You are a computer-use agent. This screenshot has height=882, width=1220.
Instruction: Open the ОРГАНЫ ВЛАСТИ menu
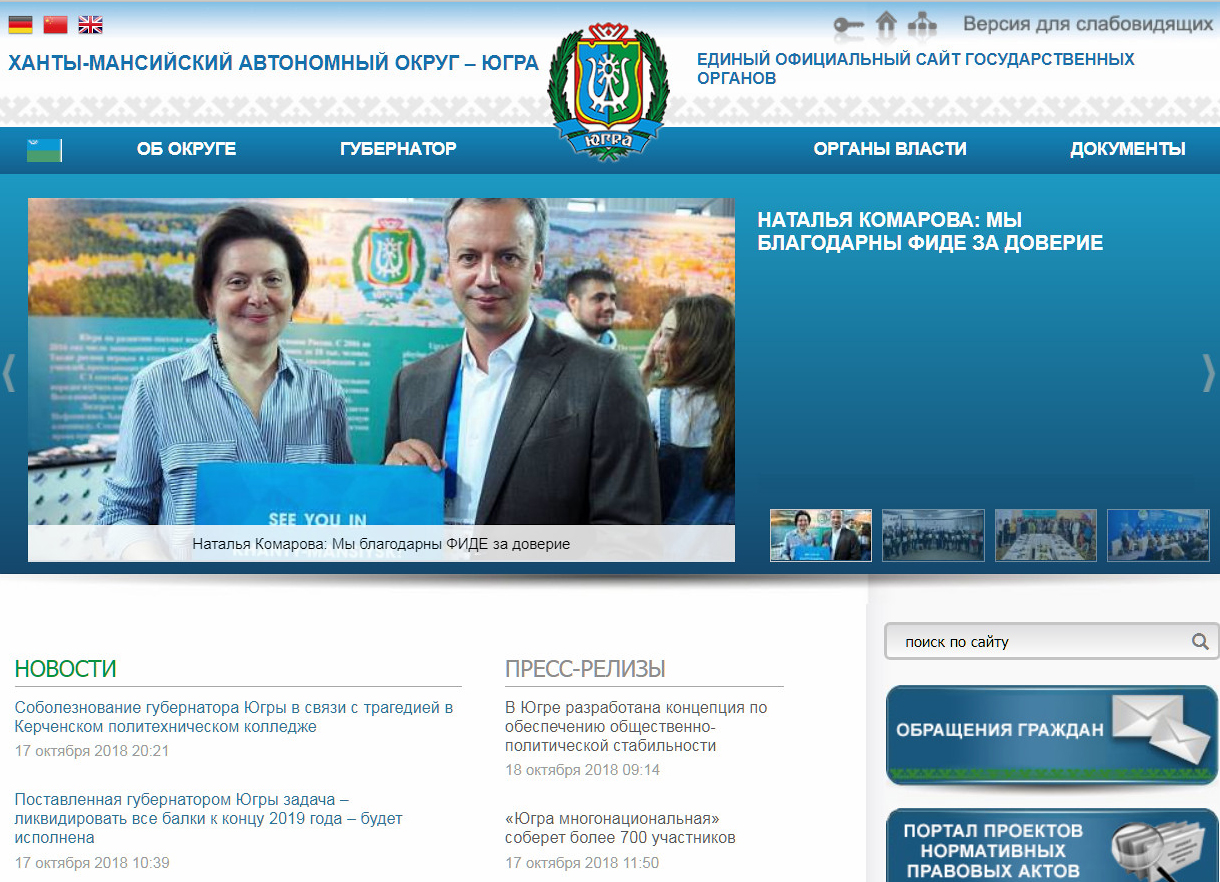(x=889, y=149)
